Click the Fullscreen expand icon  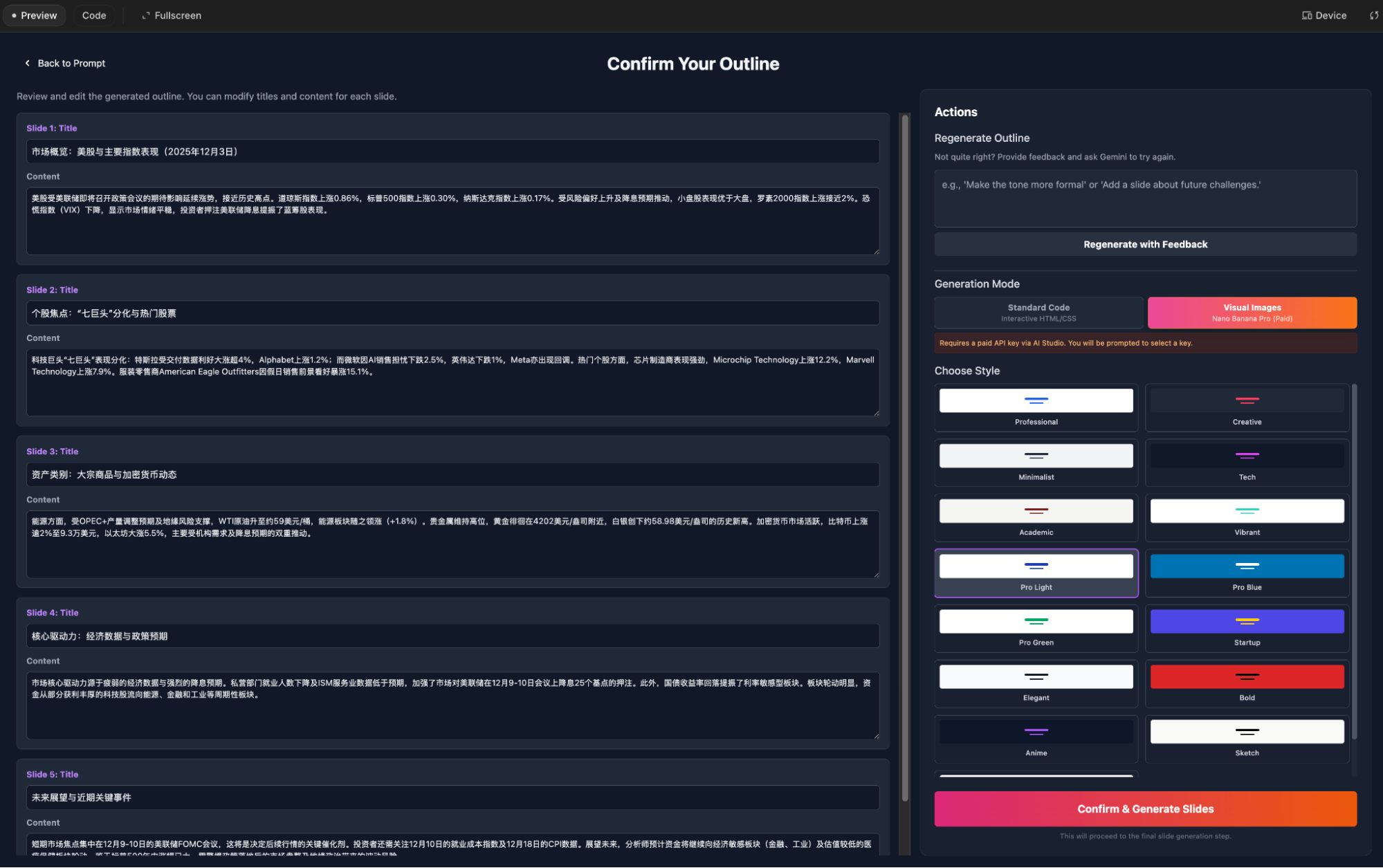click(x=145, y=15)
